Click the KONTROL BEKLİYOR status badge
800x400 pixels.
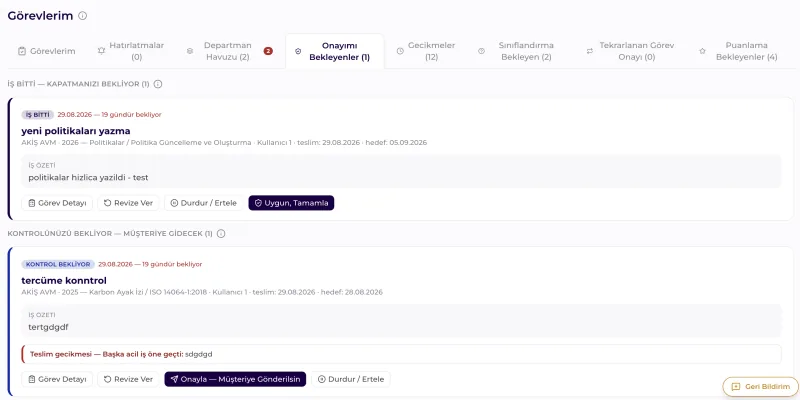(x=58, y=264)
